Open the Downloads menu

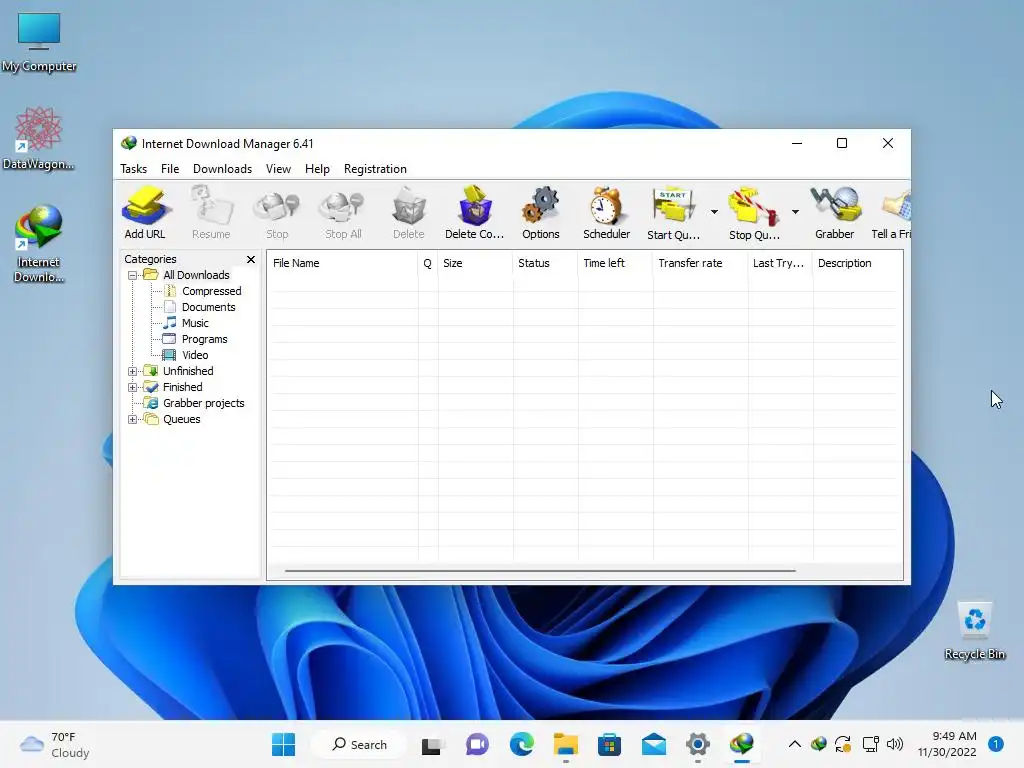coord(222,168)
